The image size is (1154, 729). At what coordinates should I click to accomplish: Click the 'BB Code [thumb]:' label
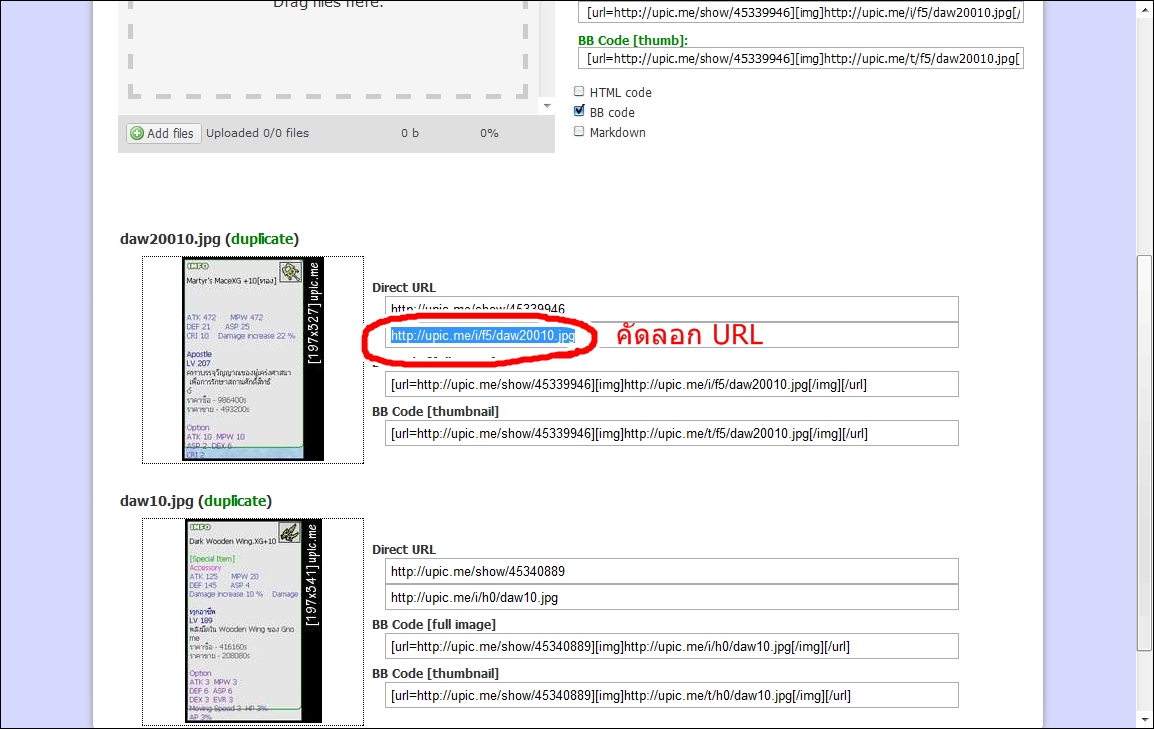(x=633, y=40)
